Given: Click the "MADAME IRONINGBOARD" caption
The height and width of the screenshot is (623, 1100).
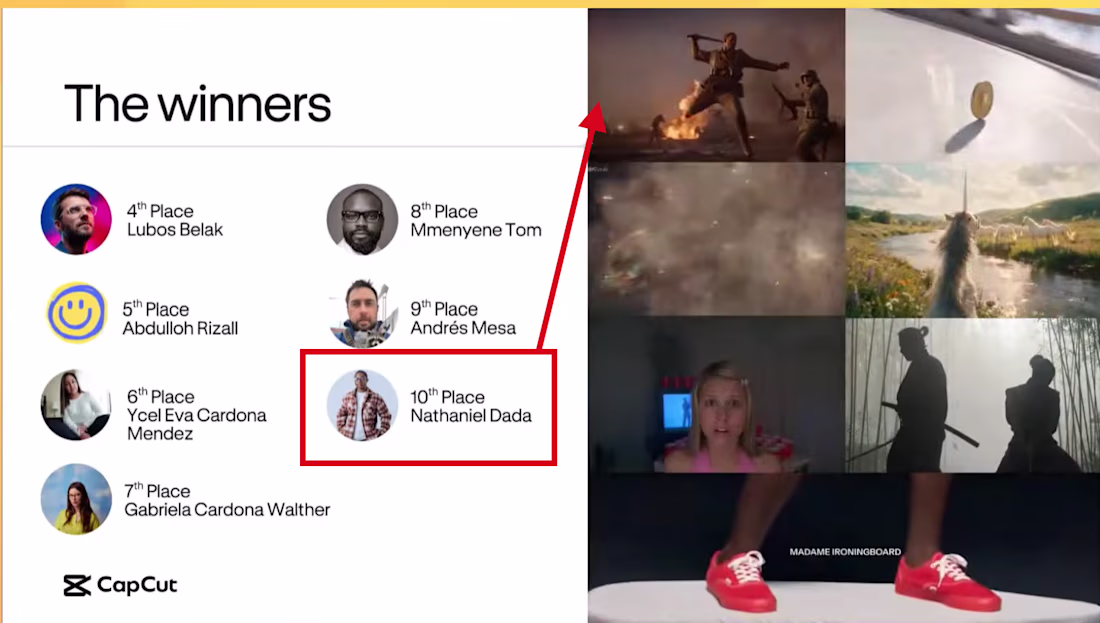Looking at the screenshot, I should 845,551.
